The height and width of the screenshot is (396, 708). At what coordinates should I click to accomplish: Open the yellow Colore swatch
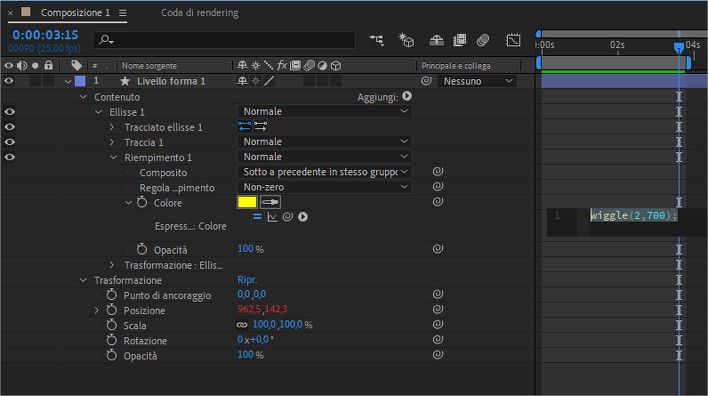[247, 202]
